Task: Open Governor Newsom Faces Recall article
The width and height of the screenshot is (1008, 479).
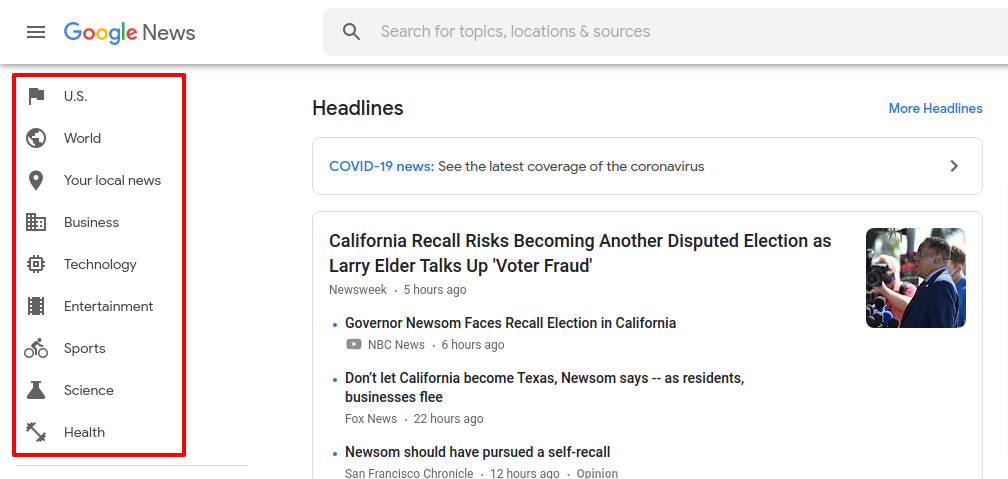Action: 510,323
